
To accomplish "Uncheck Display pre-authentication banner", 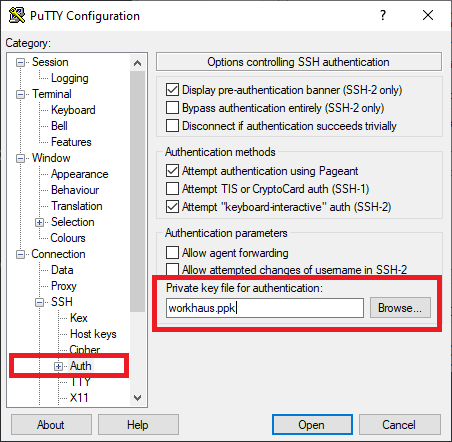I will [x=172, y=90].
